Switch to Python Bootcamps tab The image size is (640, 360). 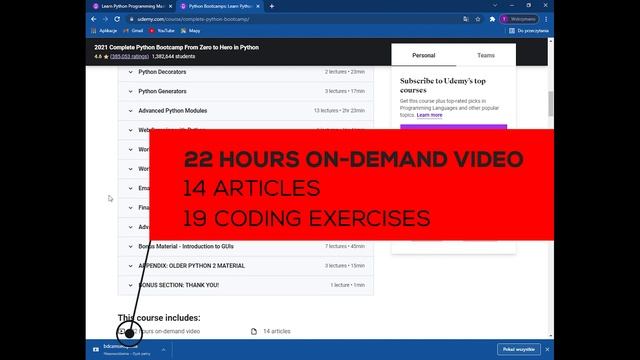pos(220,6)
